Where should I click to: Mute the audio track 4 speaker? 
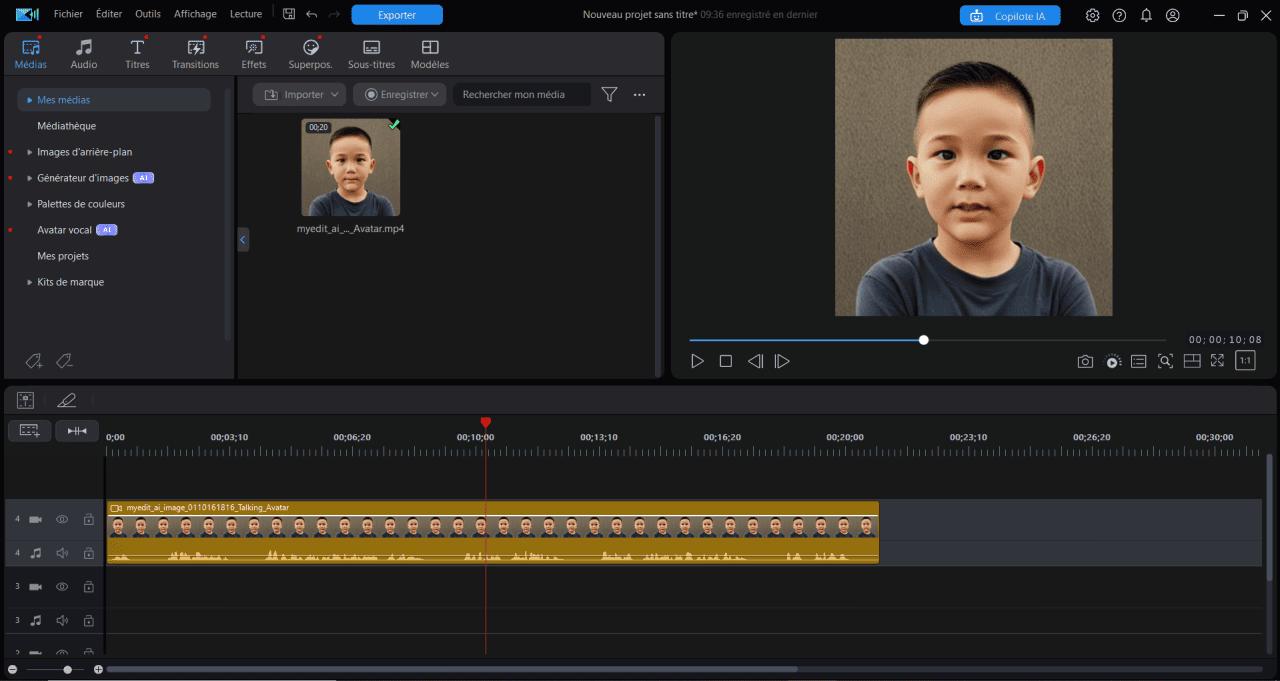[62, 553]
